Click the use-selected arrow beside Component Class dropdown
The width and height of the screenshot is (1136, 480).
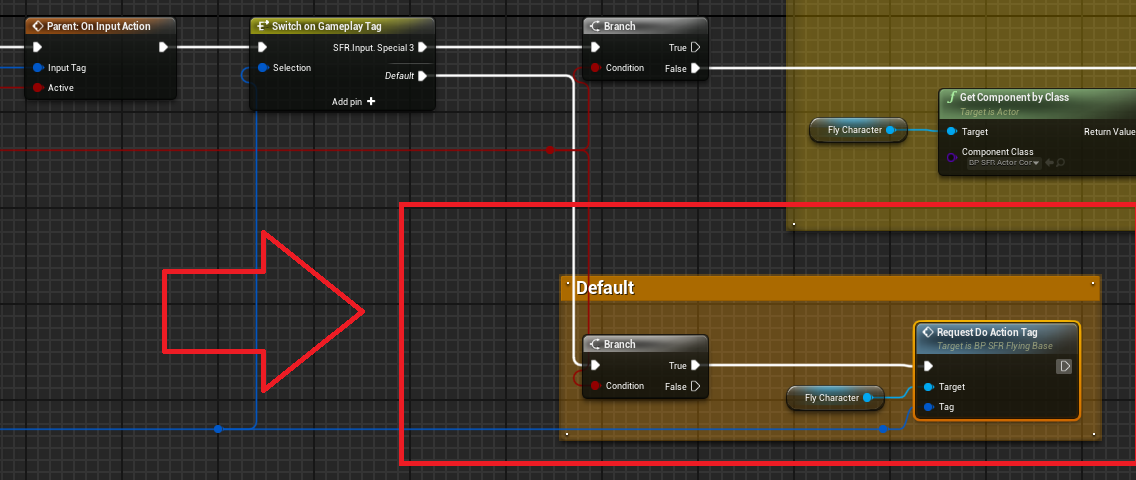point(1049,163)
